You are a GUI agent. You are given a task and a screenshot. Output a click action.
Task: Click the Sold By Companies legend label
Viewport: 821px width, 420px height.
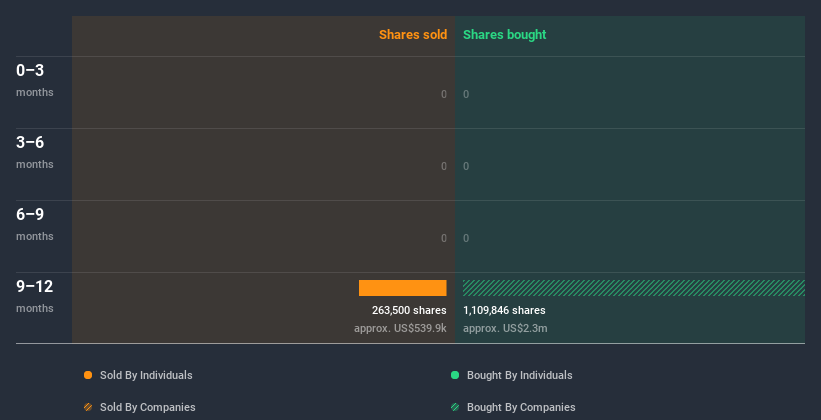click(148, 407)
